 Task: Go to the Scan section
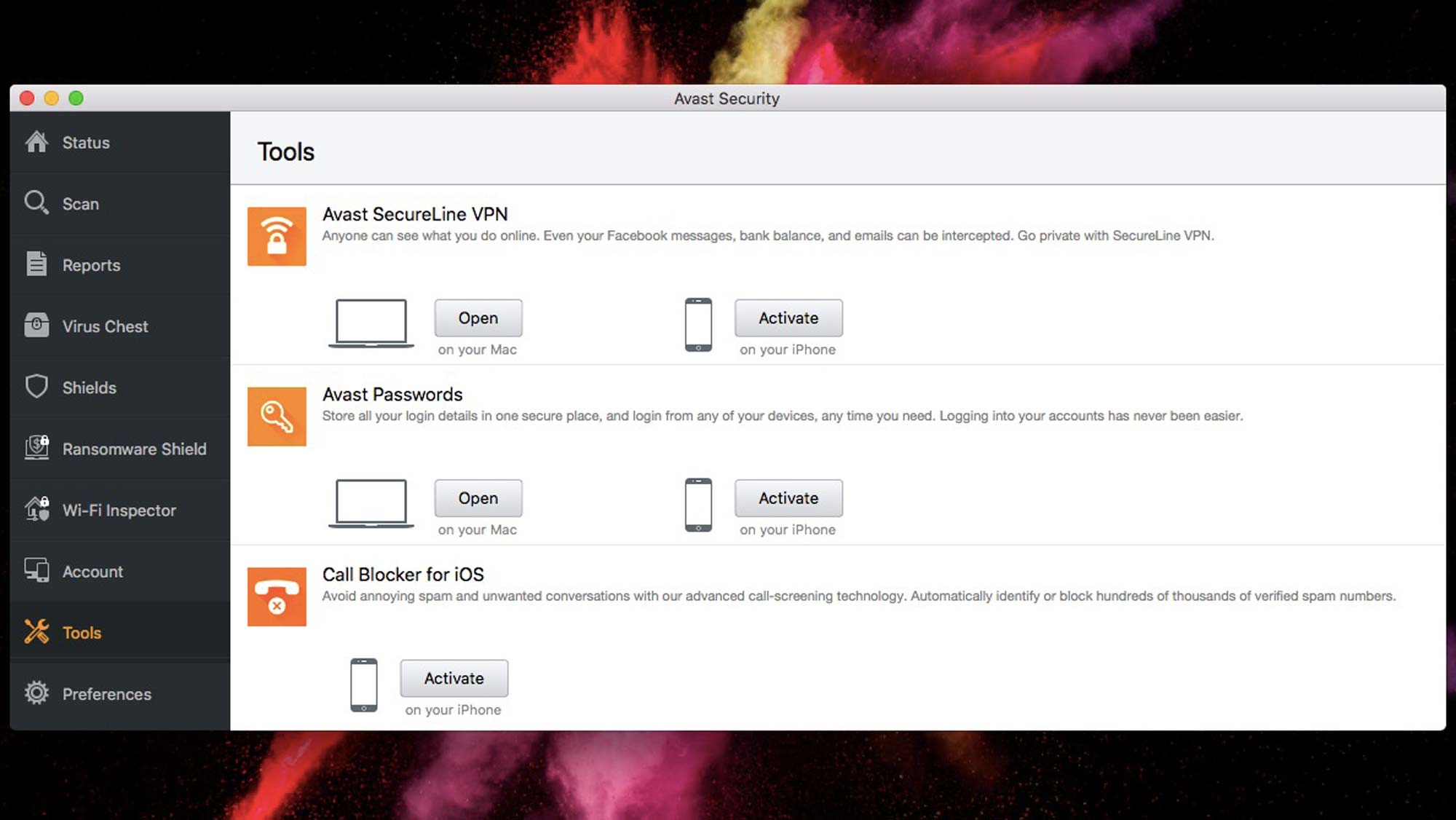[120, 203]
